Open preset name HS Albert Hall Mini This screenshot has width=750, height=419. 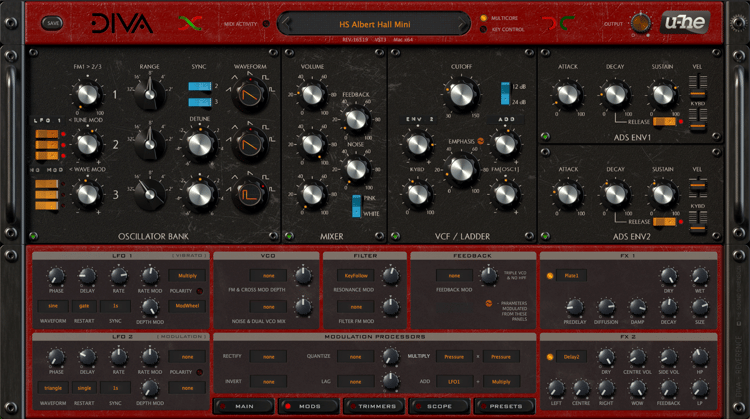pyautogui.click(x=375, y=24)
